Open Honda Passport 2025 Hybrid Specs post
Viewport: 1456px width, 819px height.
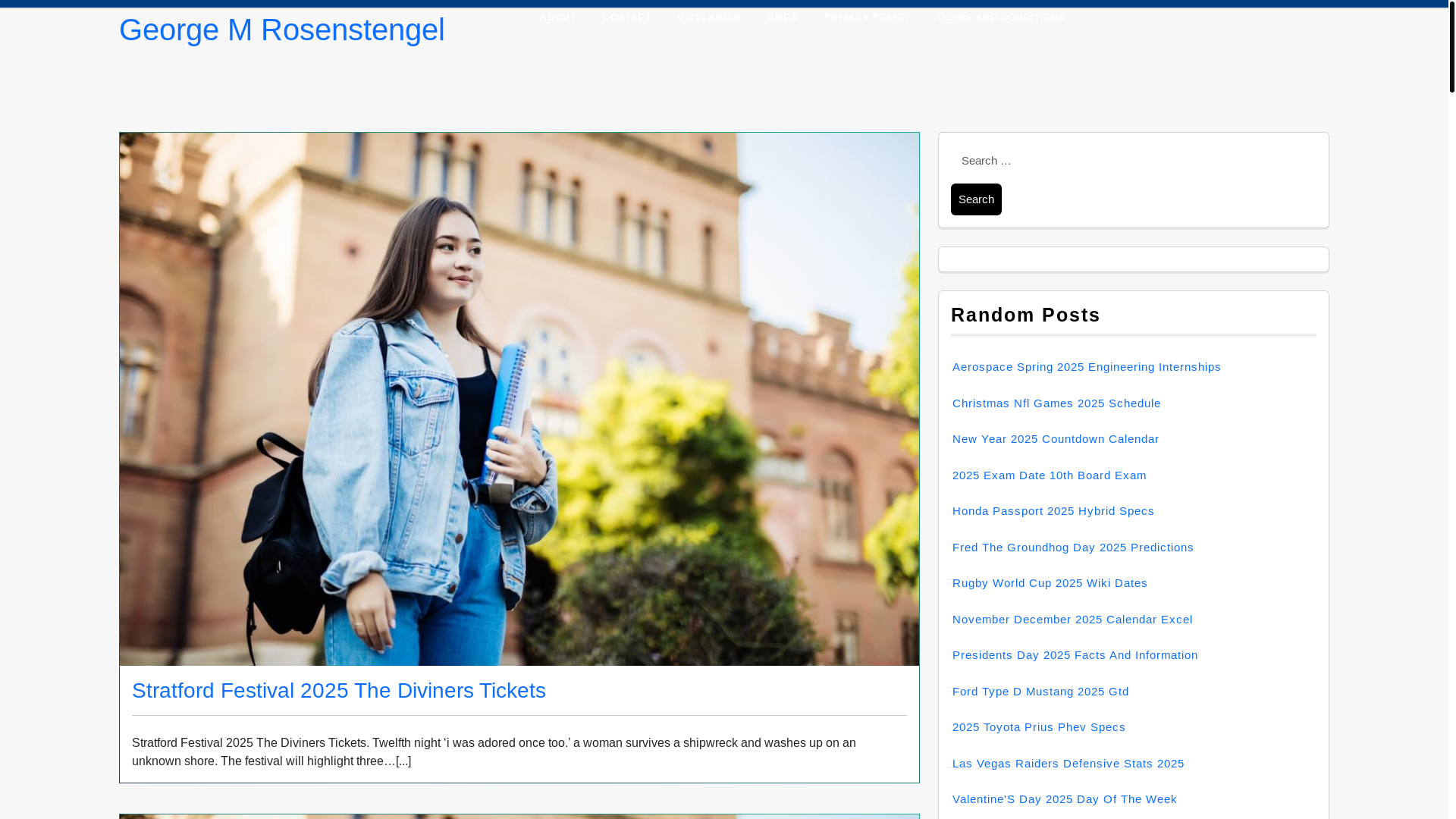1053,511
